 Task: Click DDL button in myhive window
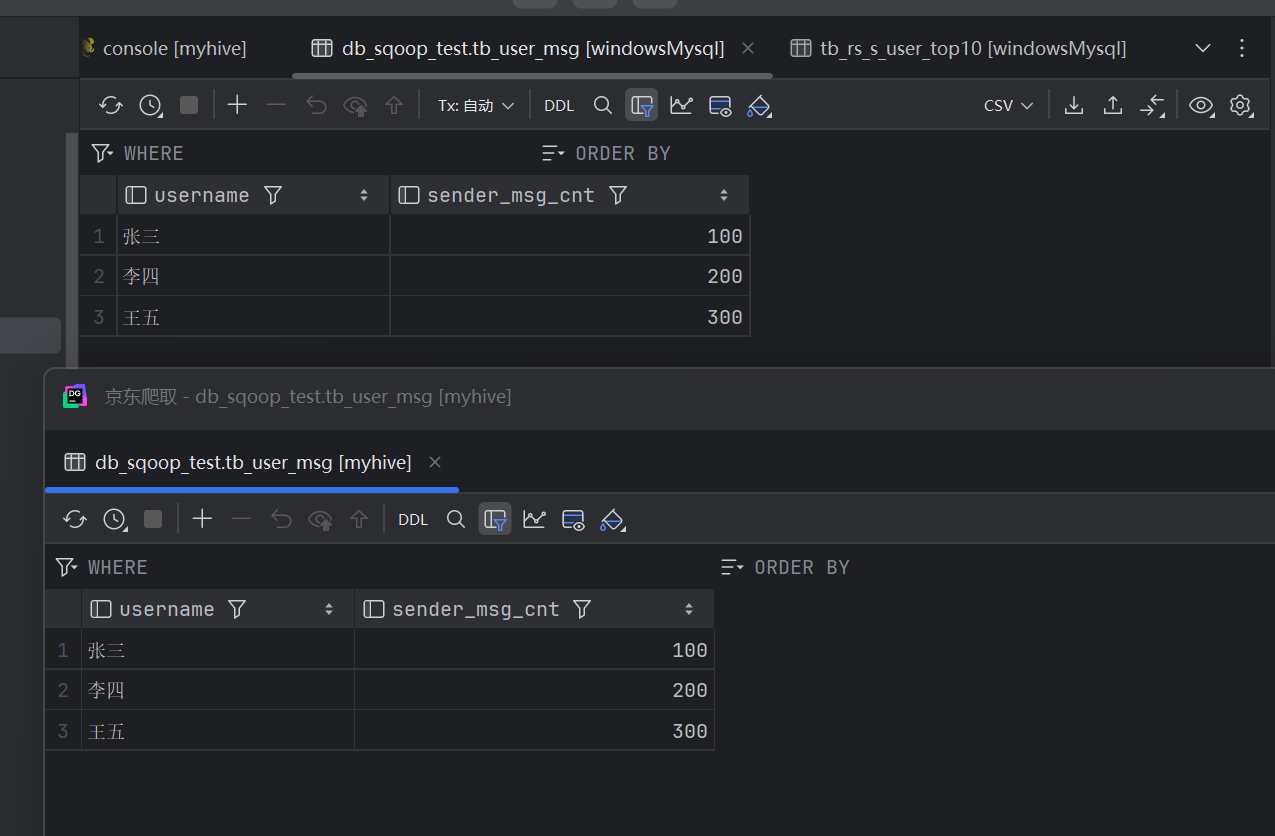[x=413, y=519]
